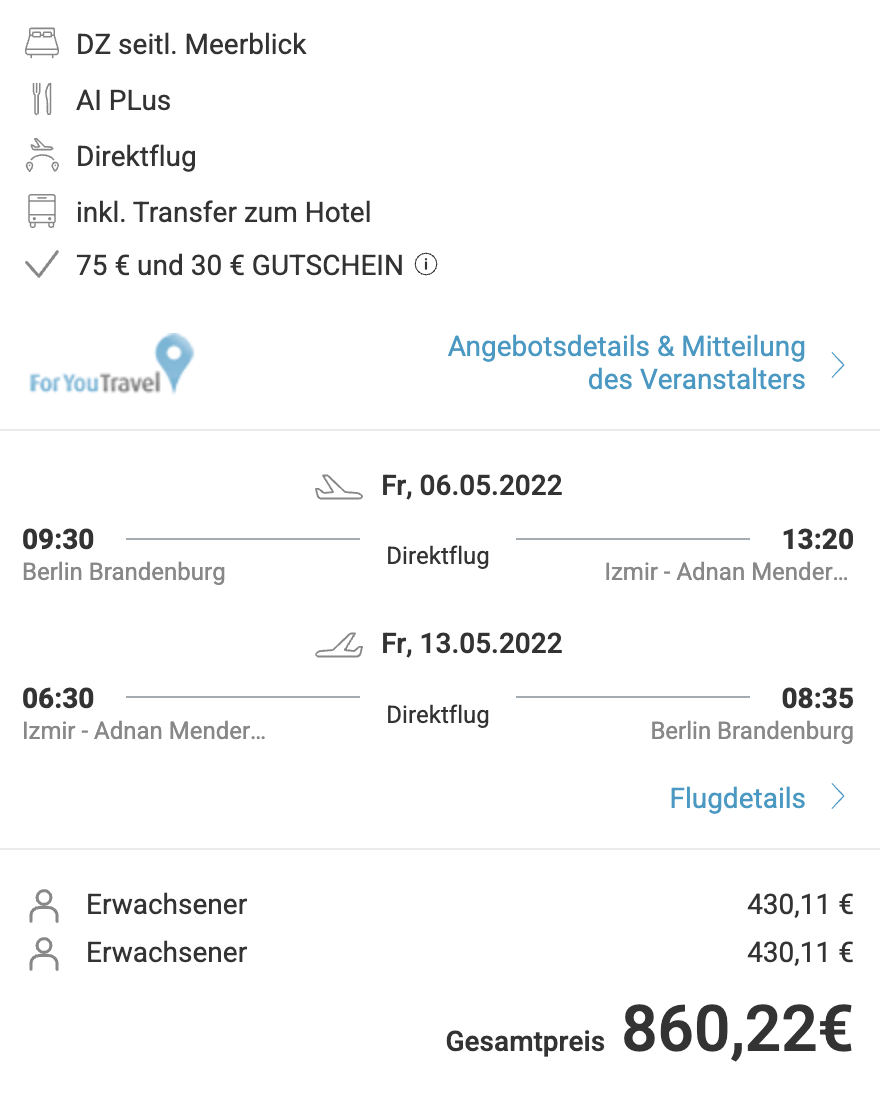Click the truncated Izmir arrival airport name
The image size is (880, 1094).
[726, 572]
